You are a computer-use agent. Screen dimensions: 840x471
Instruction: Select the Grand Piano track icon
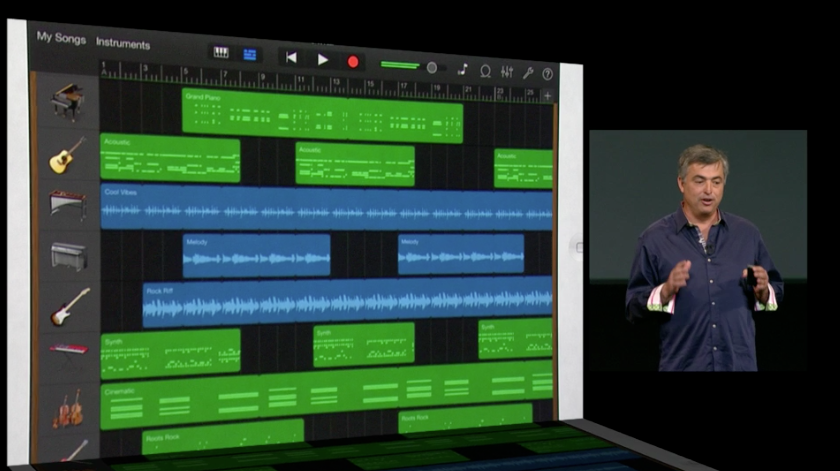tap(68, 101)
